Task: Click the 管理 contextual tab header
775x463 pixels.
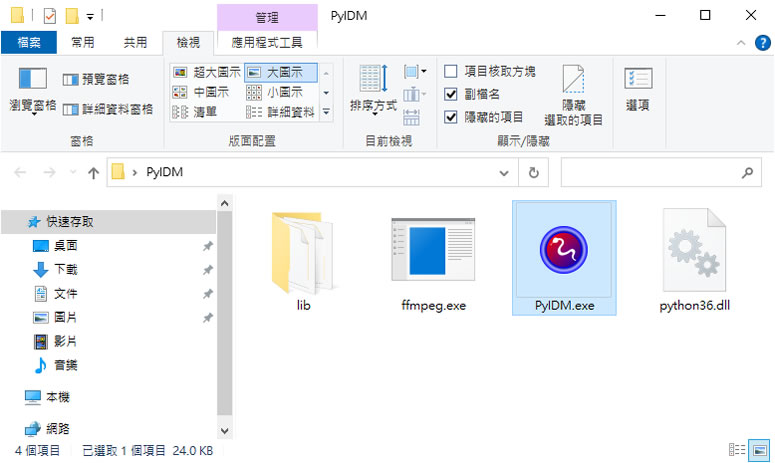Action: click(267, 17)
